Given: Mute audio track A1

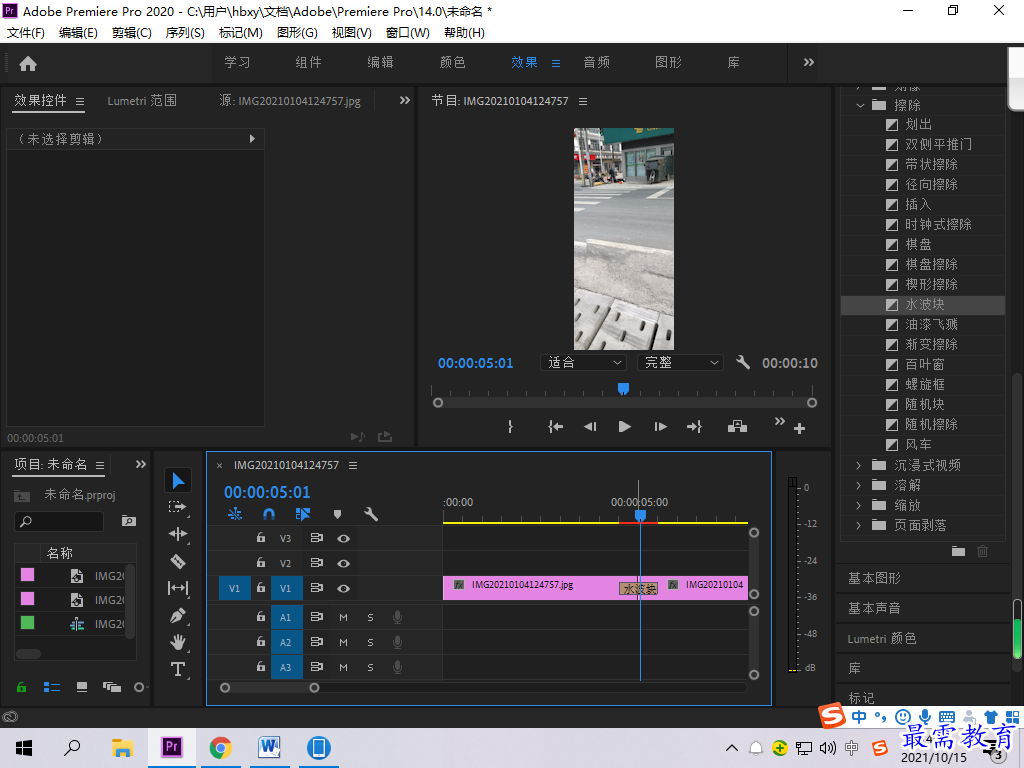Looking at the screenshot, I should (344, 617).
